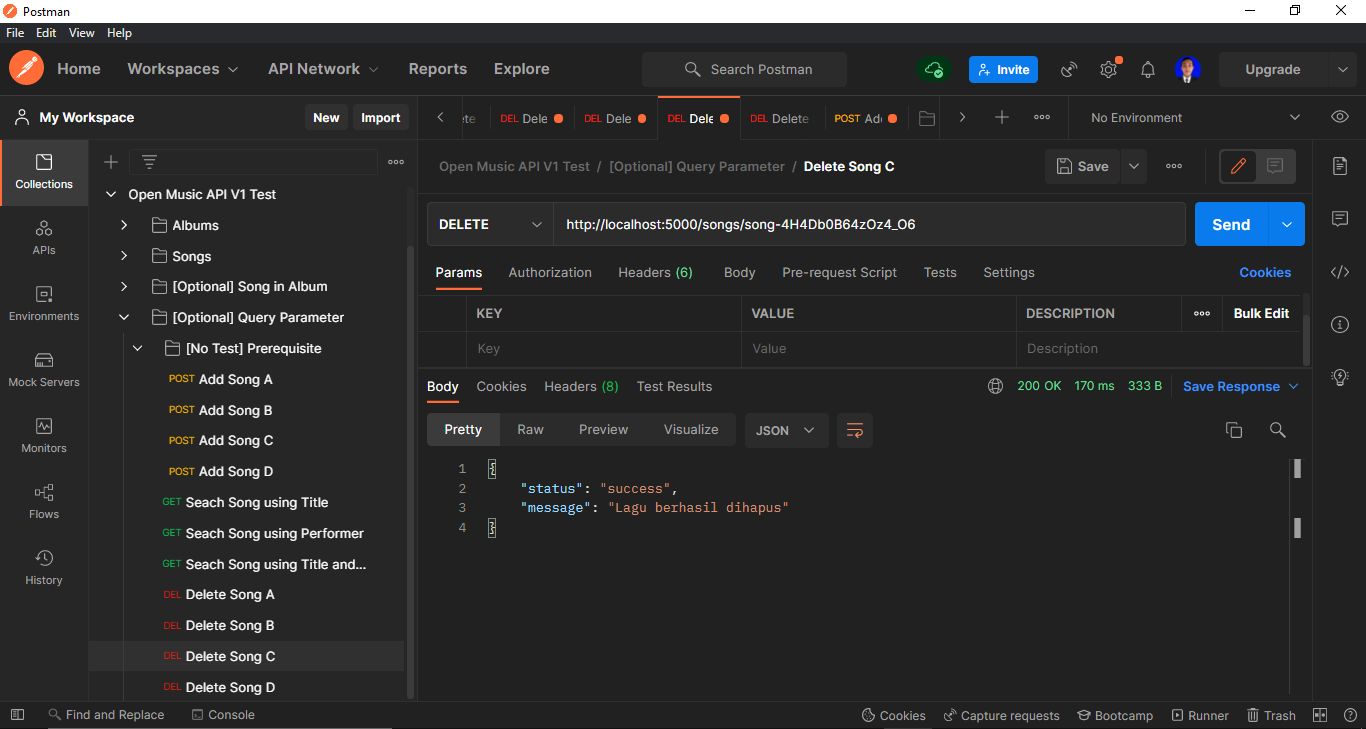Open the documentation icon in right sidebar
Screen dimensions: 1366x729
click(1340, 166)
